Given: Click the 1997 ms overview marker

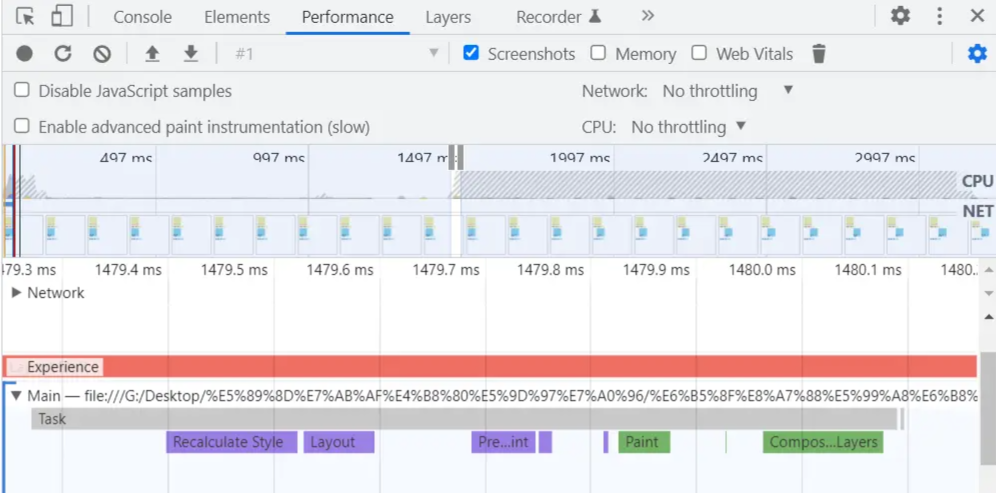Looking at the screenshot, I should [x=580, y=158].
